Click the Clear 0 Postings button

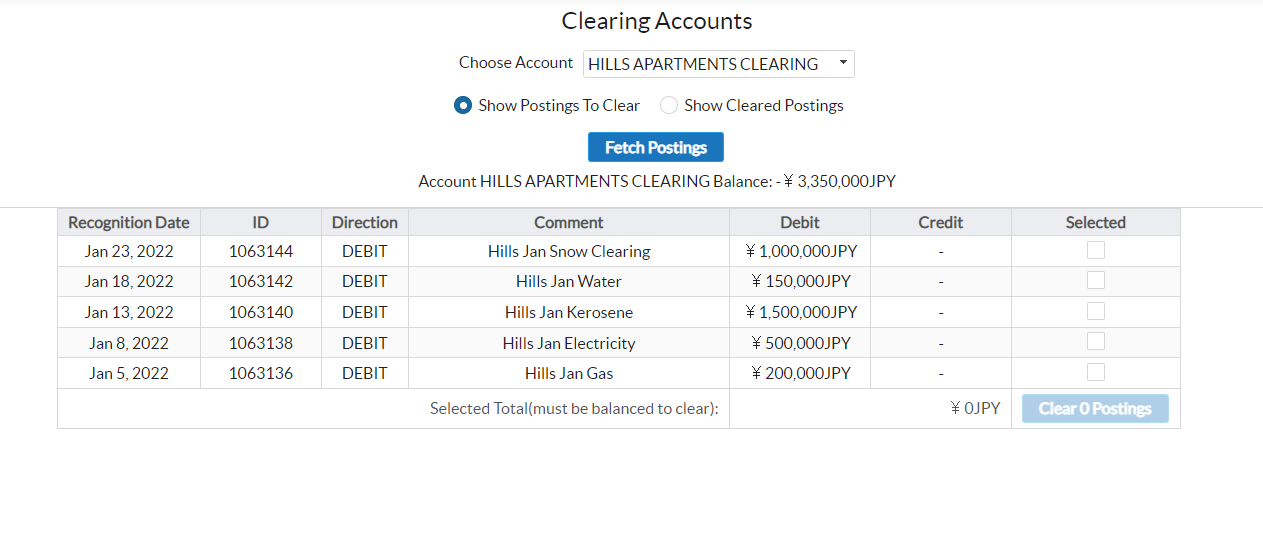[x=1094, y=408]
